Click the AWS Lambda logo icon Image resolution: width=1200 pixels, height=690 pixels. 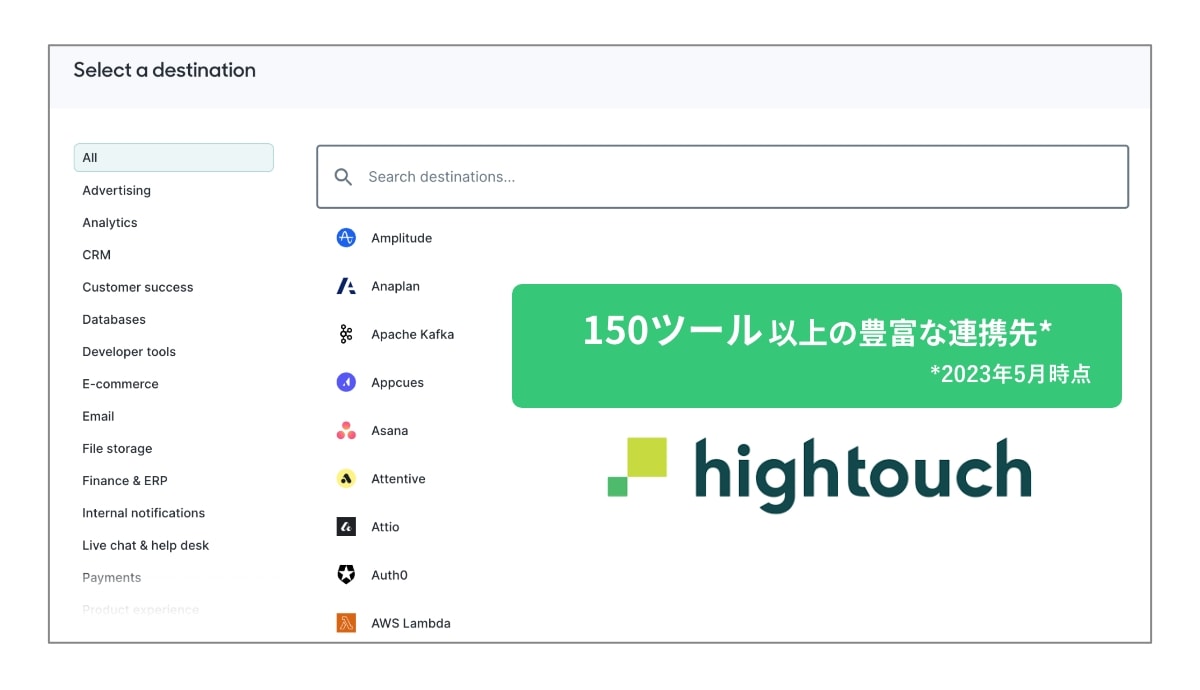click(x=346, y=623)
